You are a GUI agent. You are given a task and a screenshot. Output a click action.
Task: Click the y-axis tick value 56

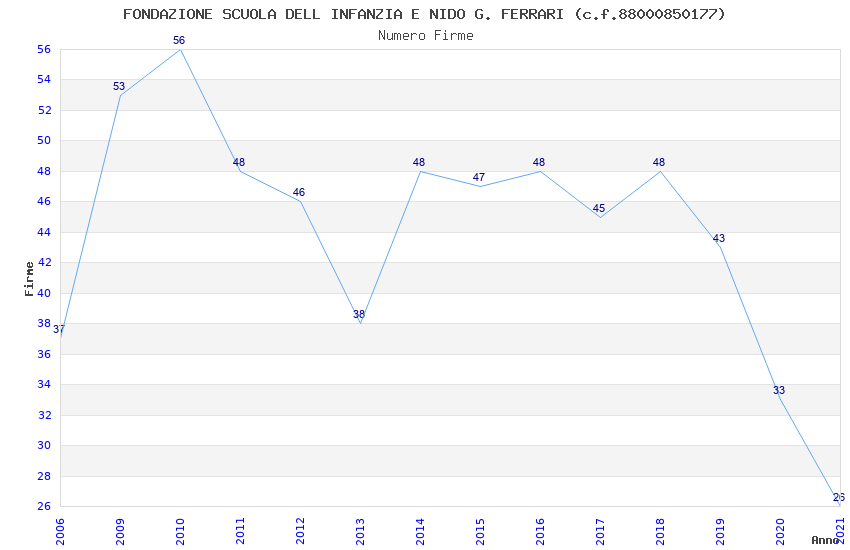(44, 49)
